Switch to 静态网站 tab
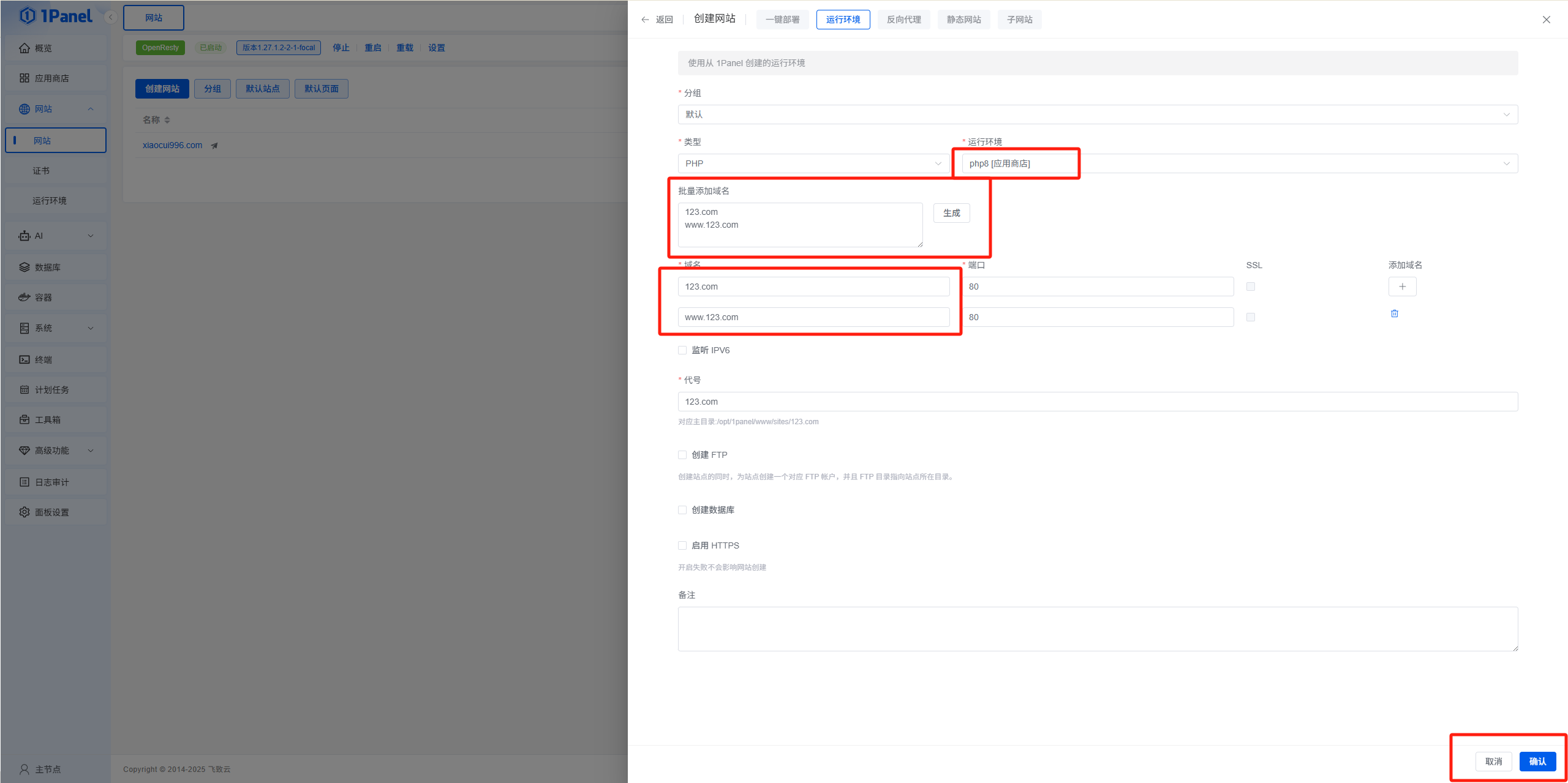The image size is (1568, 783). (x=963, y=20)
